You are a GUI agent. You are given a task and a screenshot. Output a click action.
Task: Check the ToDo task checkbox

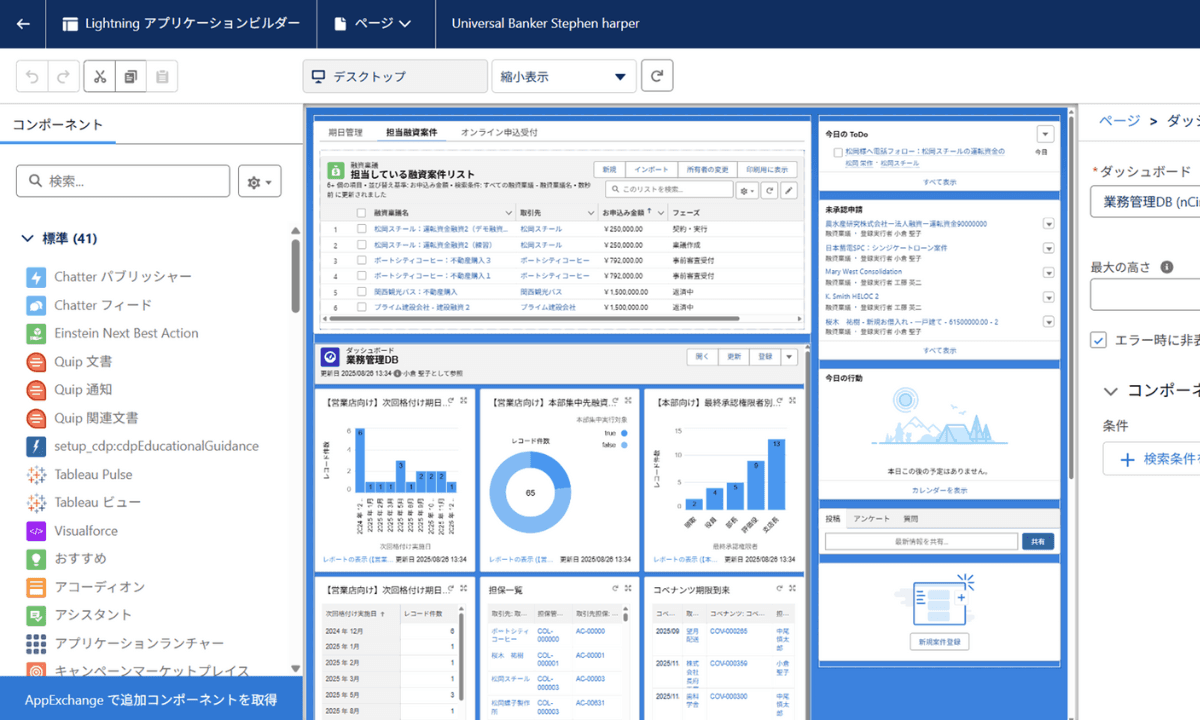[838, 152]
